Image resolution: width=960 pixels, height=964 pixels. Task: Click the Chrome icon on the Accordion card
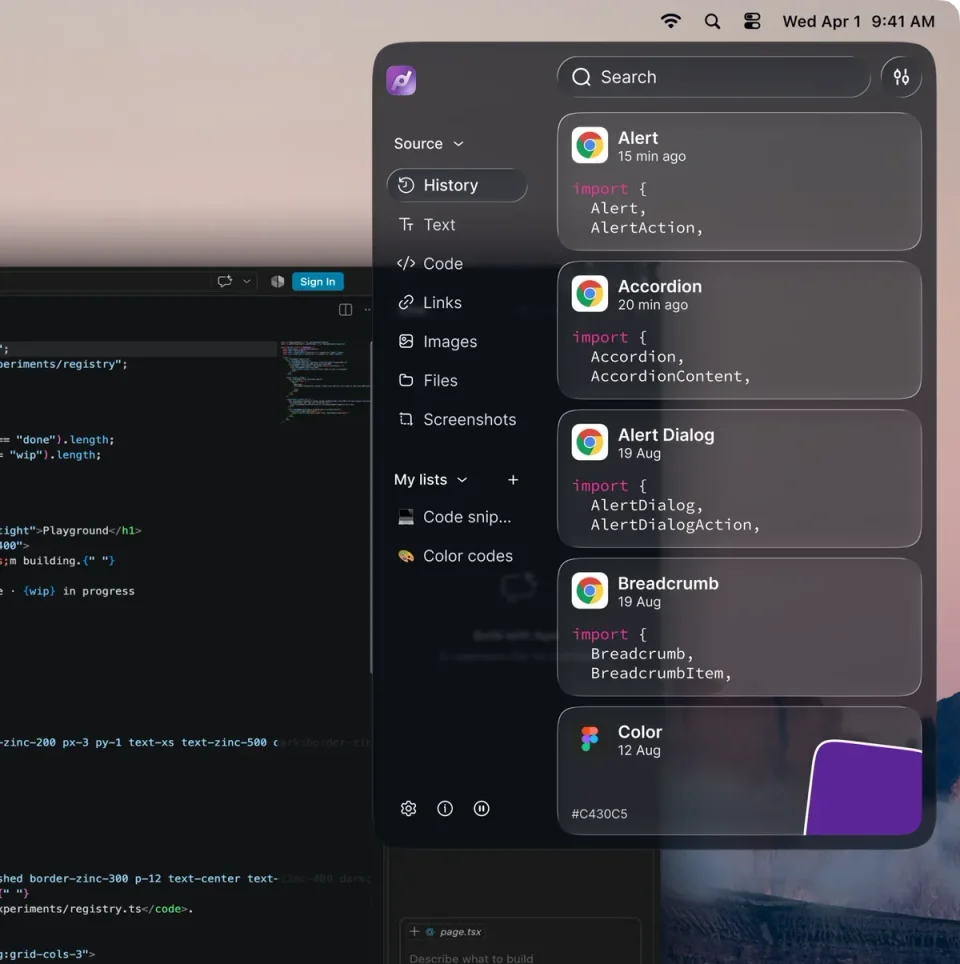(589, 294)
